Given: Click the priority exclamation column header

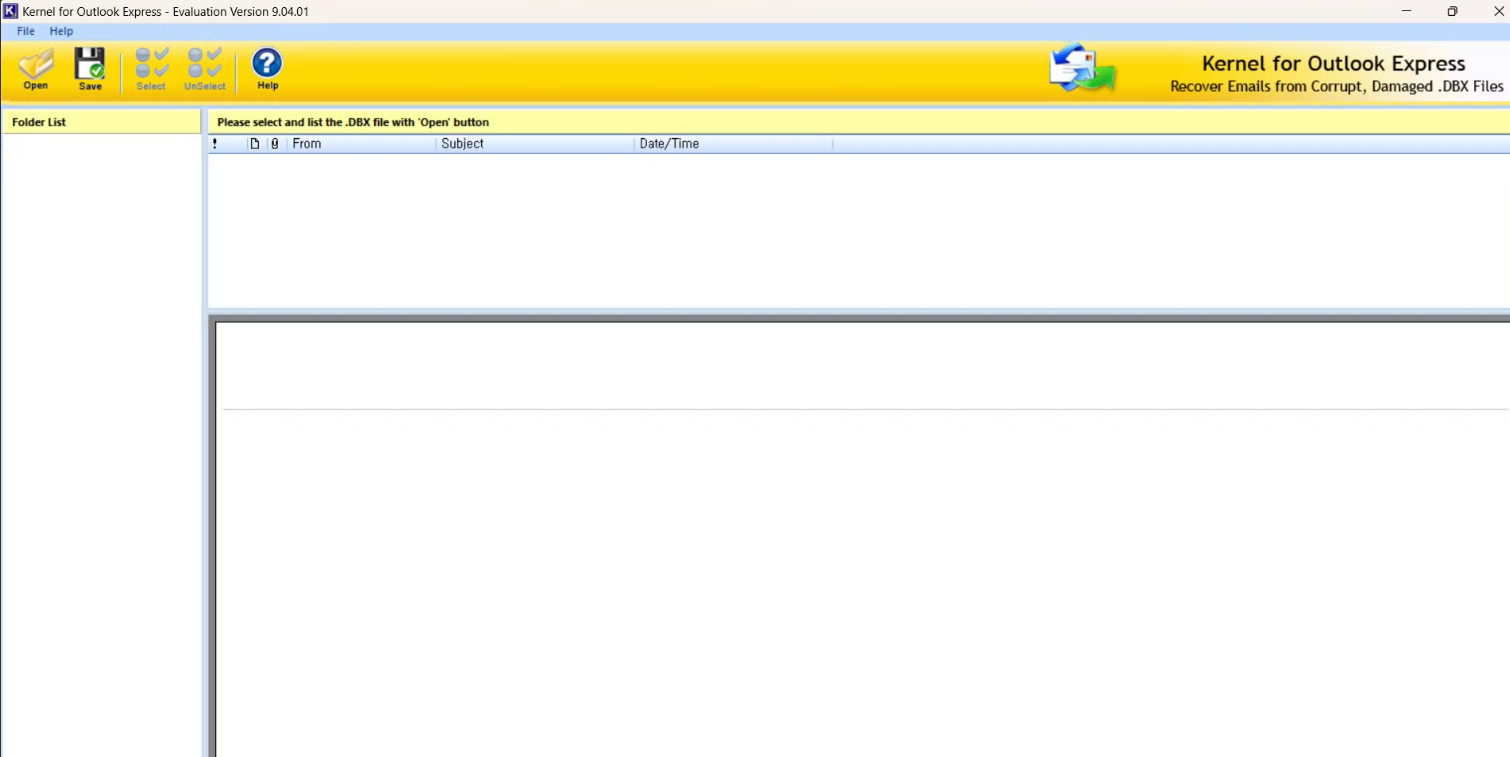Looking at the screenshot, I should [x=215, y=144].
